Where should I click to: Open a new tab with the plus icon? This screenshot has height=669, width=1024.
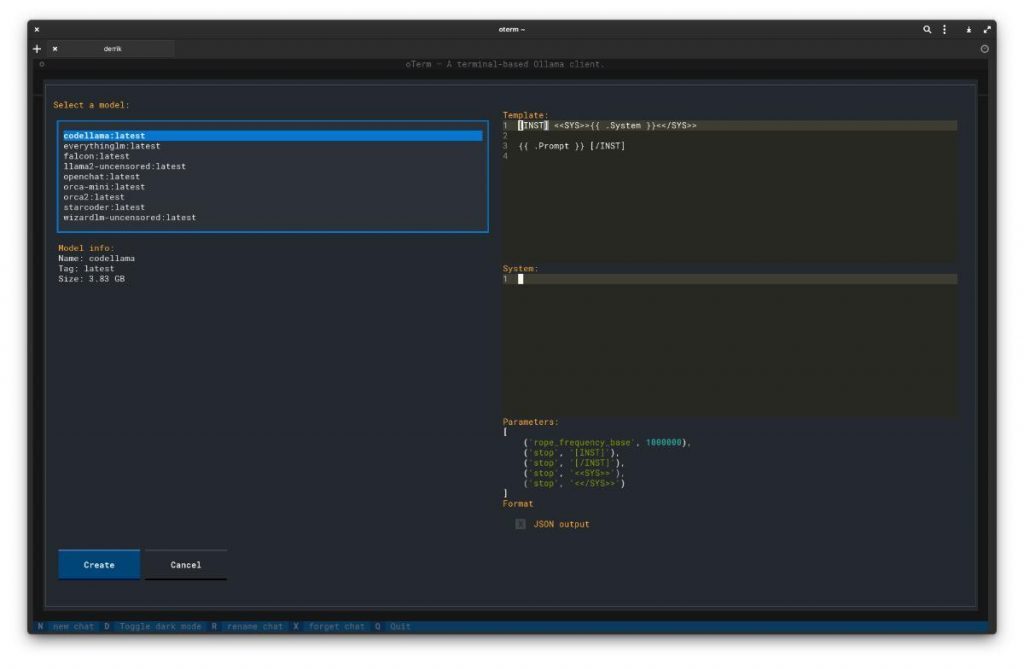point(36,47)
